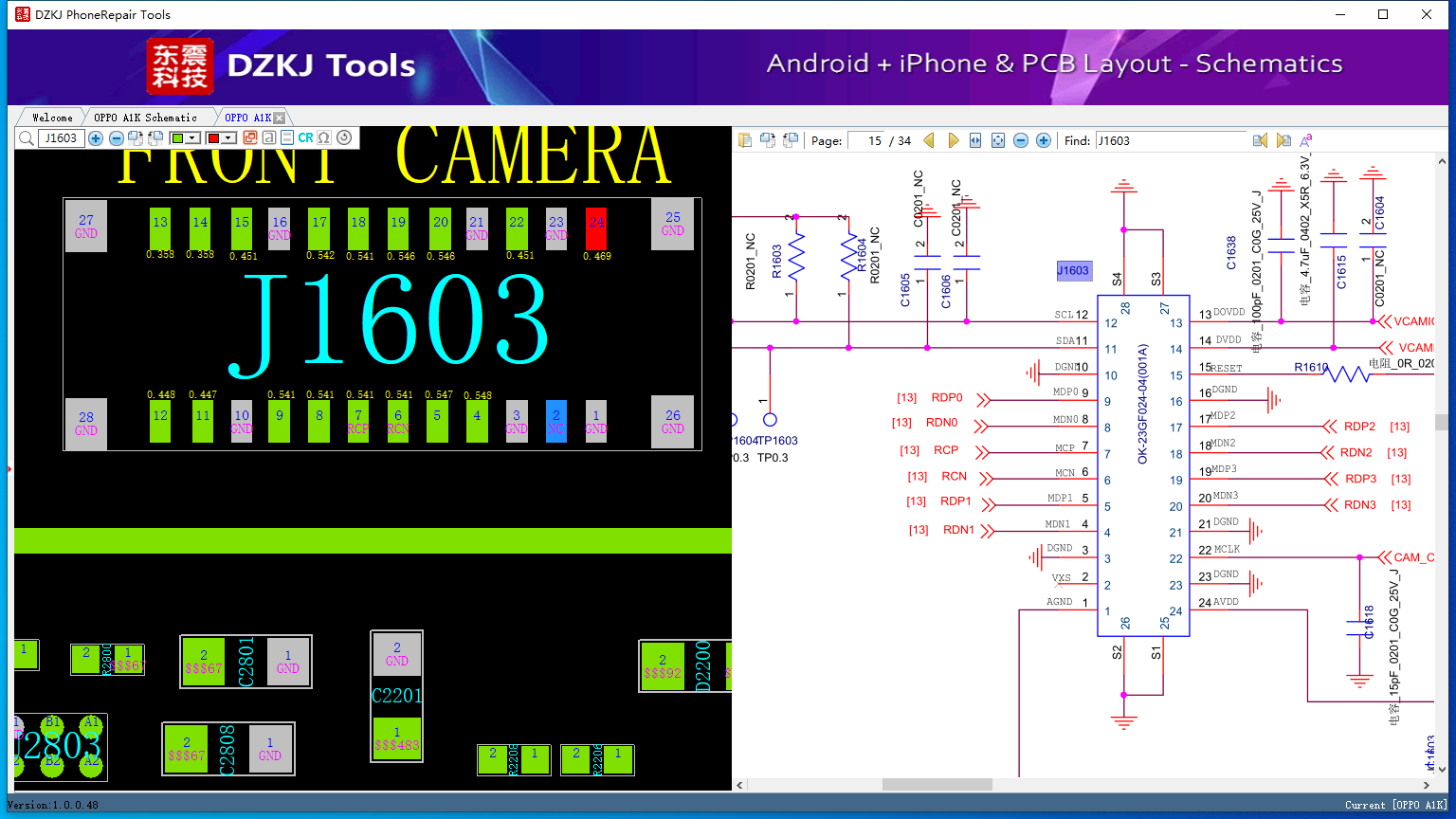Click the circular refresh icon in PCB toolbar

click(x=344, y=137)
